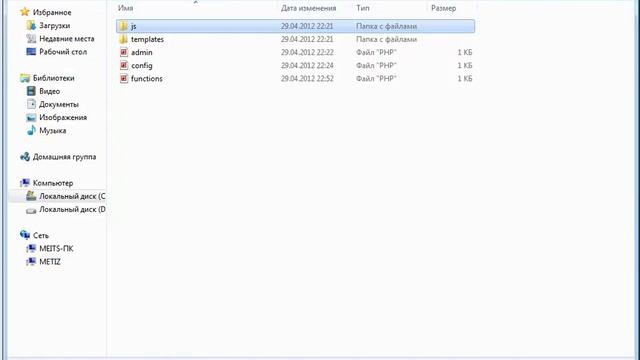Sort files by the Имя column
Screen dimensions: 640x360
click(125, 8)
